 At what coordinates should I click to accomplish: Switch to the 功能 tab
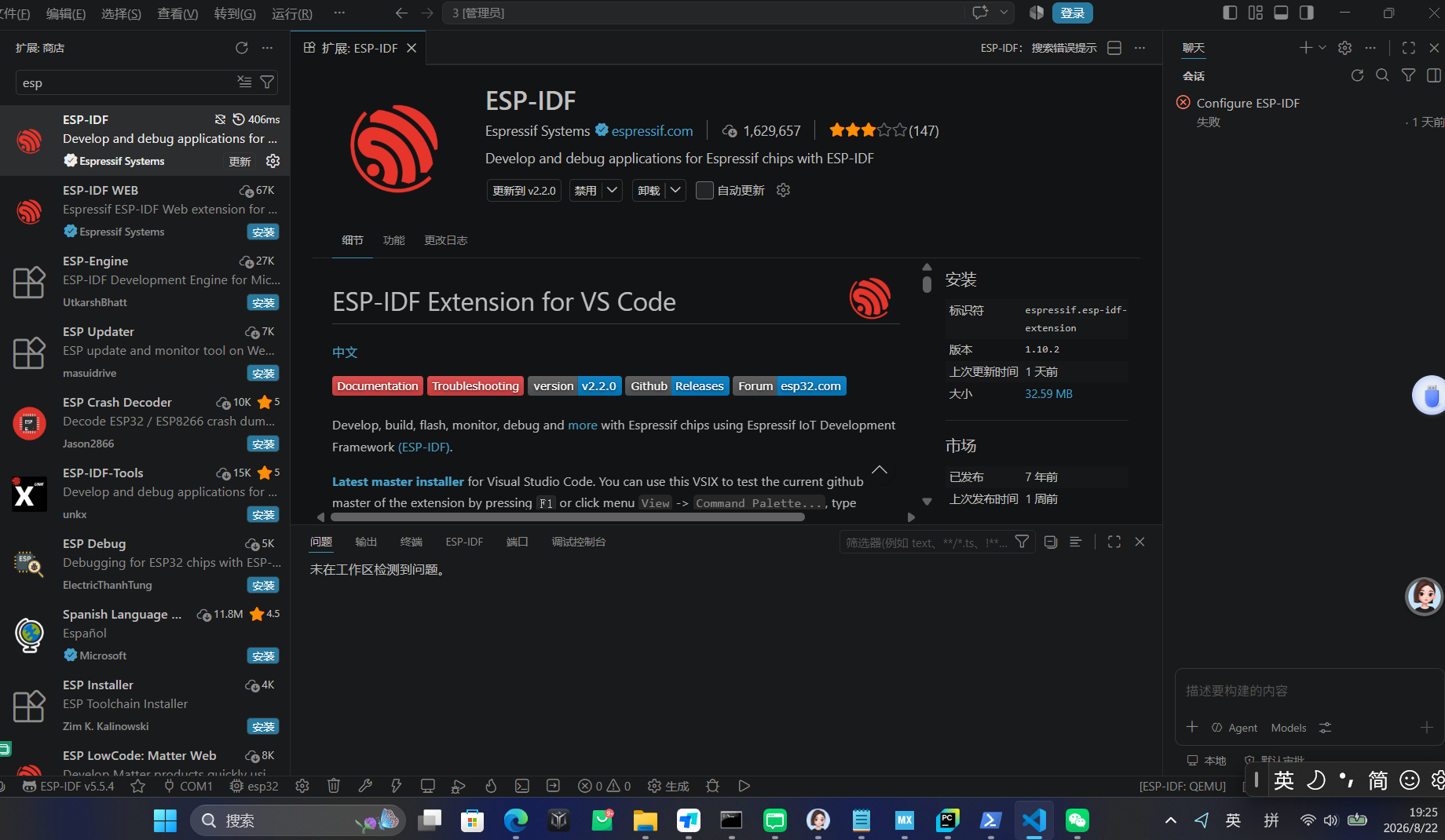pyautogui.click(x=394, y=240)
